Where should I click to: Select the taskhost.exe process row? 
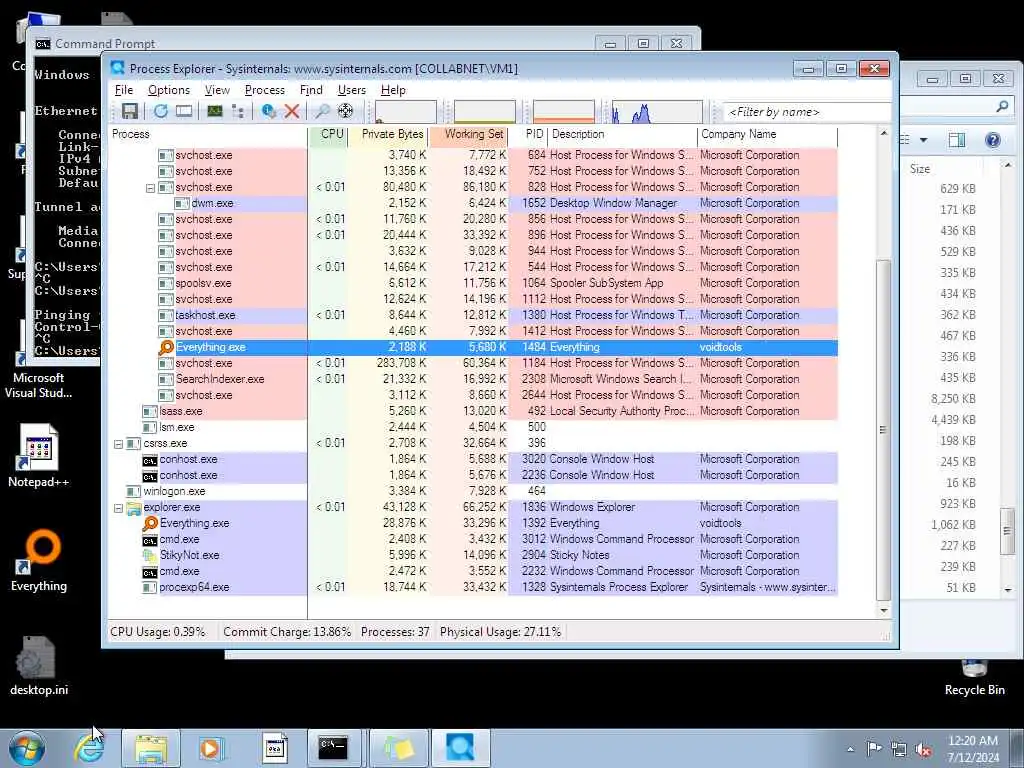click(473, 315)
